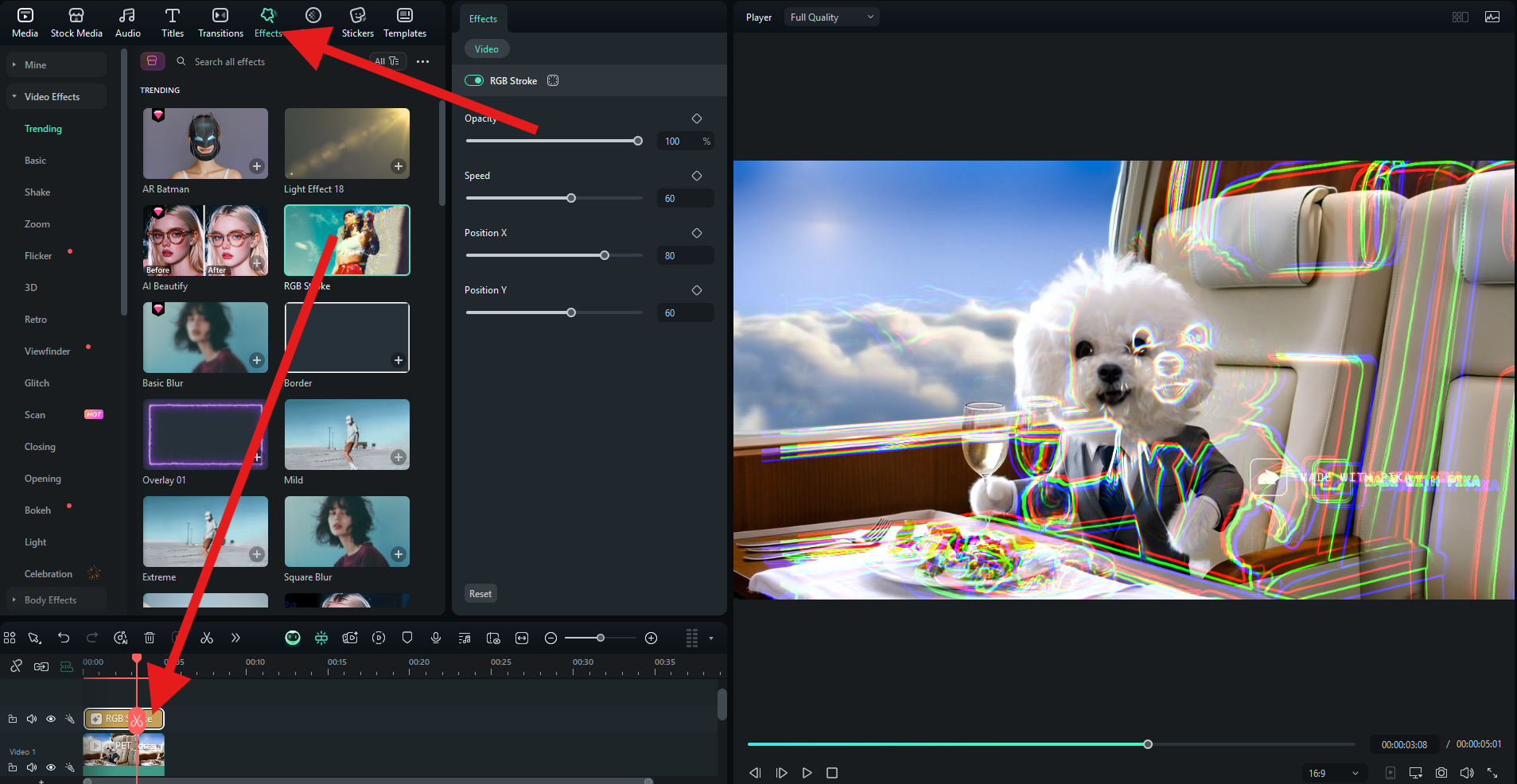This screenshot has height=784, width=1517.
Task: Take a snapshot with camera icon
Action: 1441,773
